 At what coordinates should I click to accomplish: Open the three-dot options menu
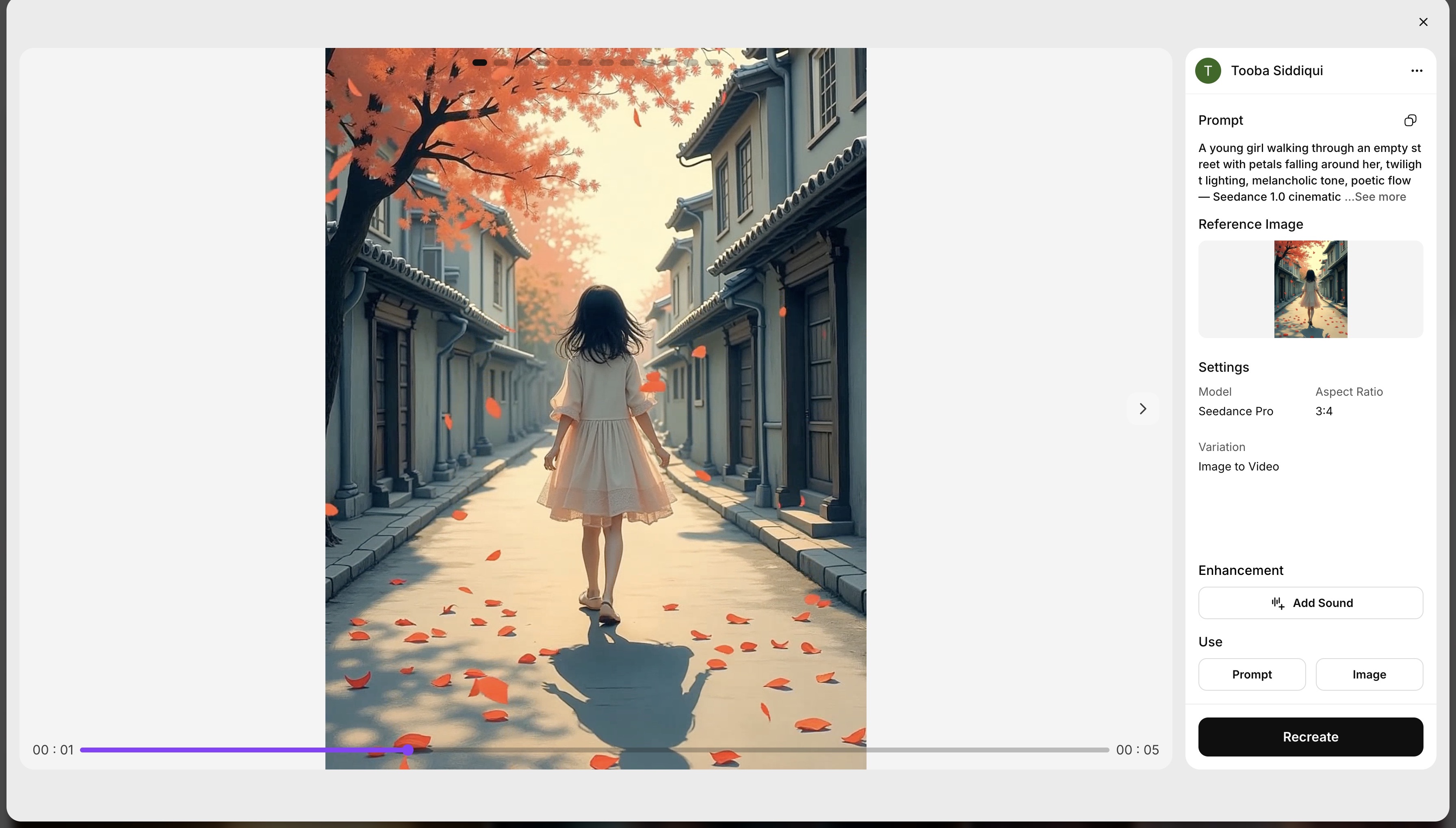(x=1416, y=71)
